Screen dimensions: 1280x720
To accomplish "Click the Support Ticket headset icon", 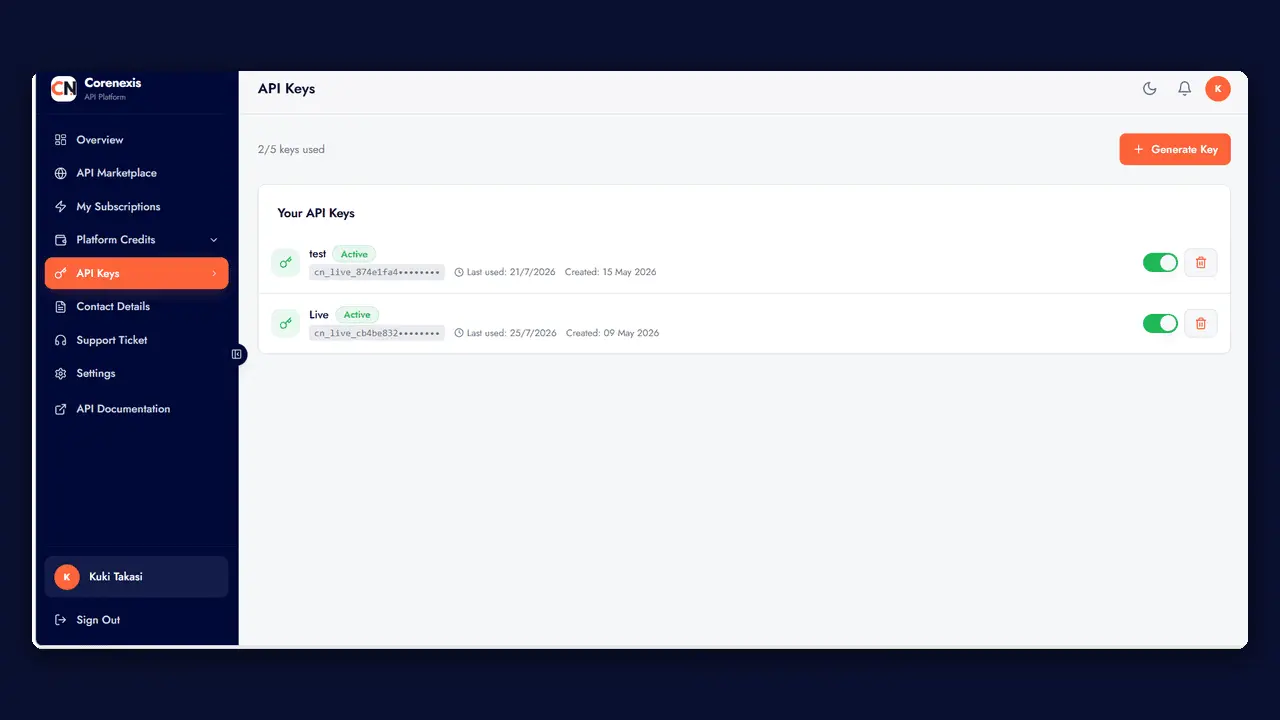I will [61, 340].
